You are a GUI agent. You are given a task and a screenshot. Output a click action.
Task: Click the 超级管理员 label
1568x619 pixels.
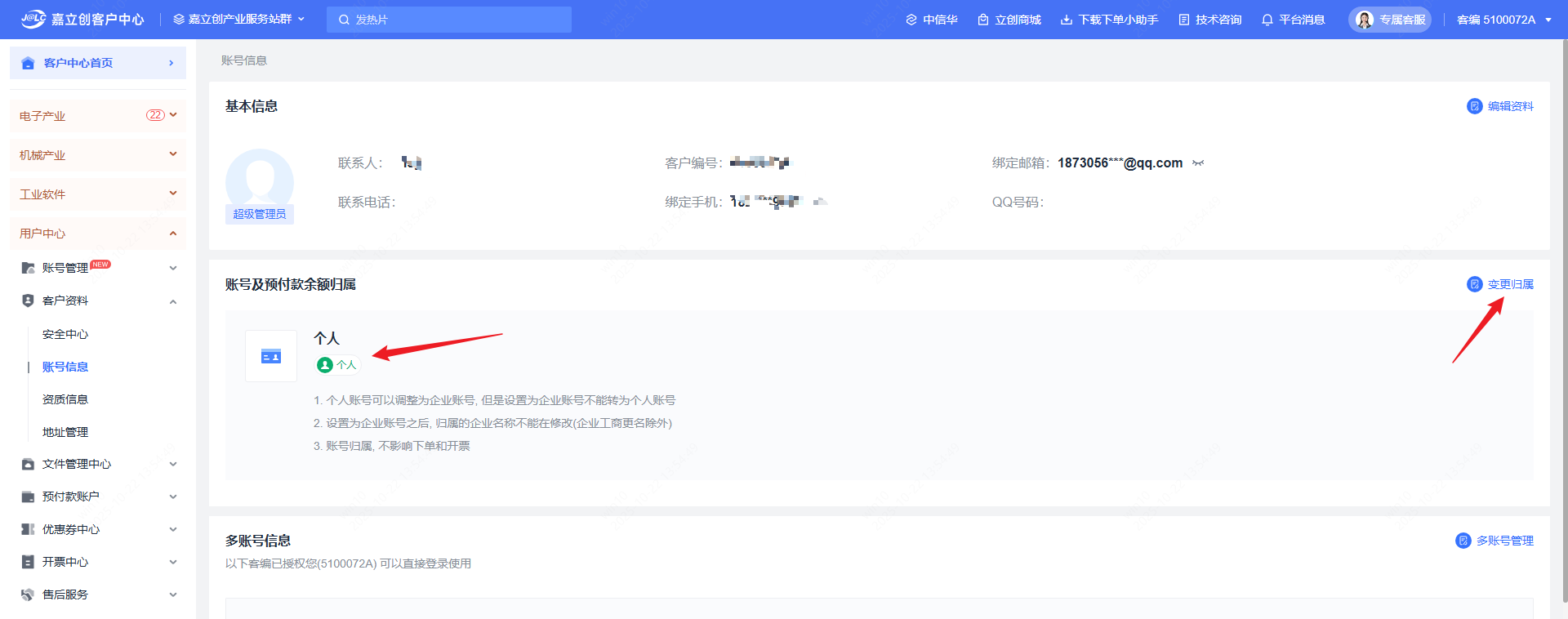coord(260,214)
